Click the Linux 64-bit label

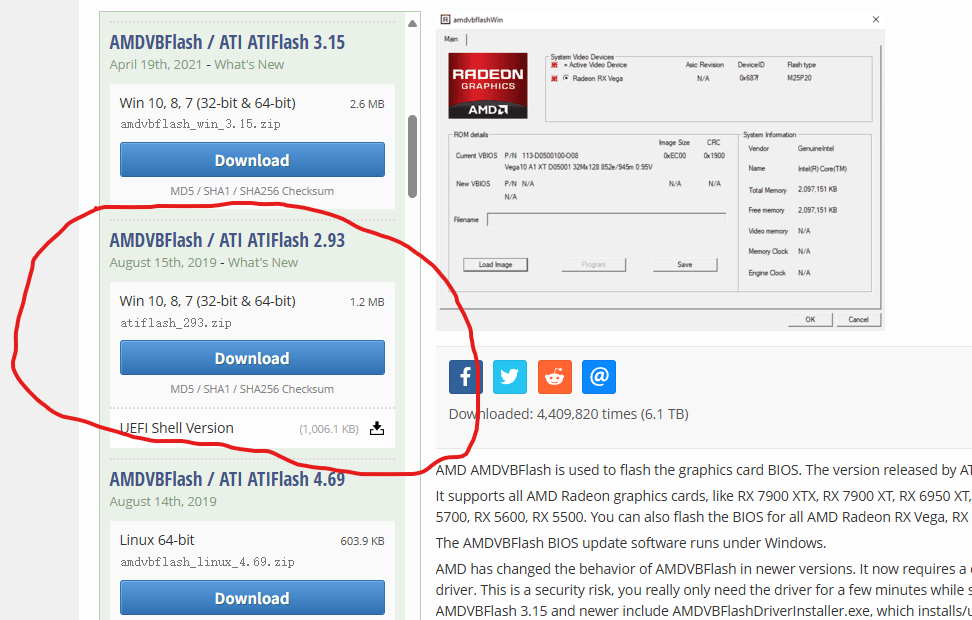coord(157,540)
